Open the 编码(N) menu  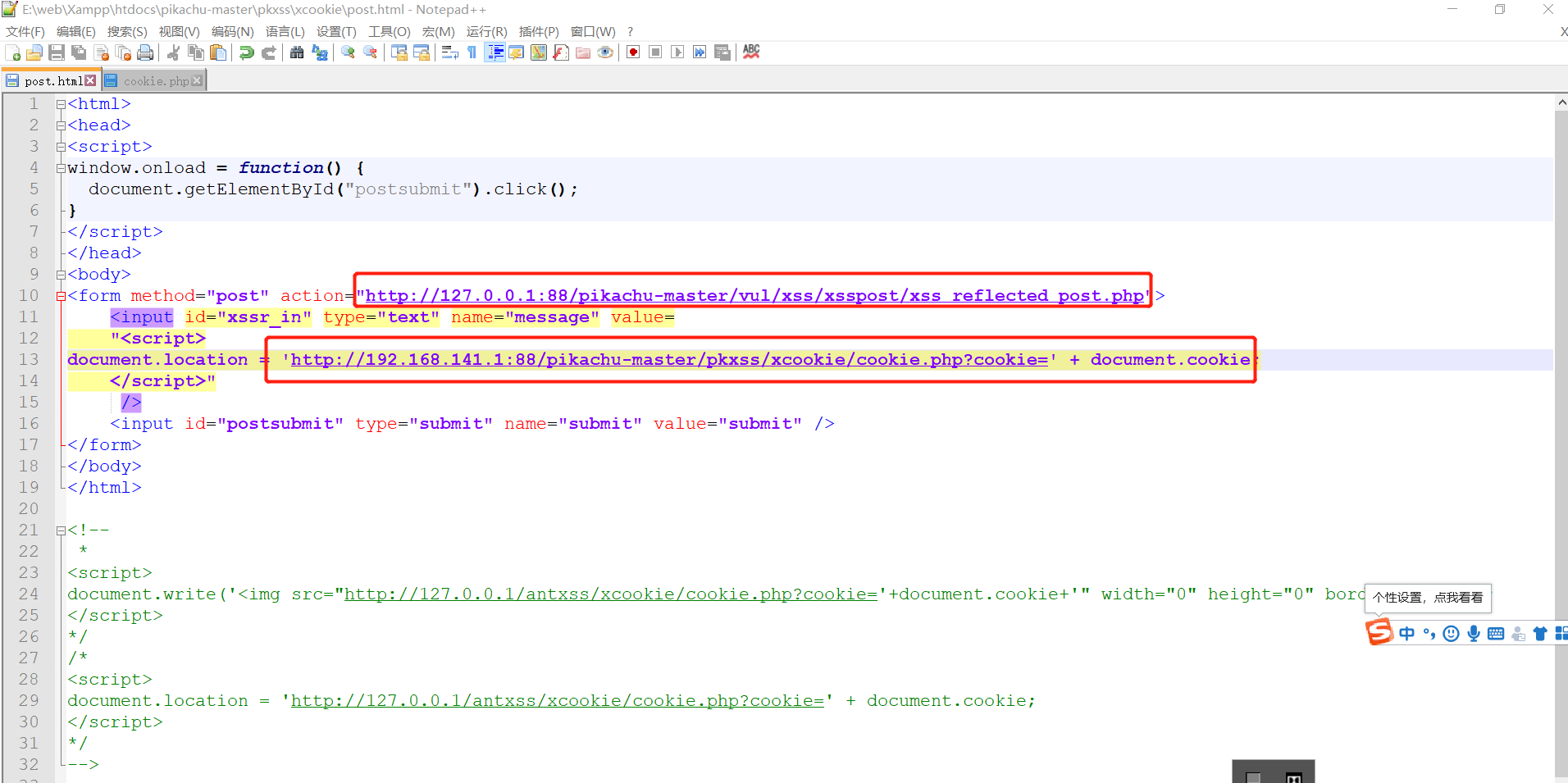[x=233, y=32]
